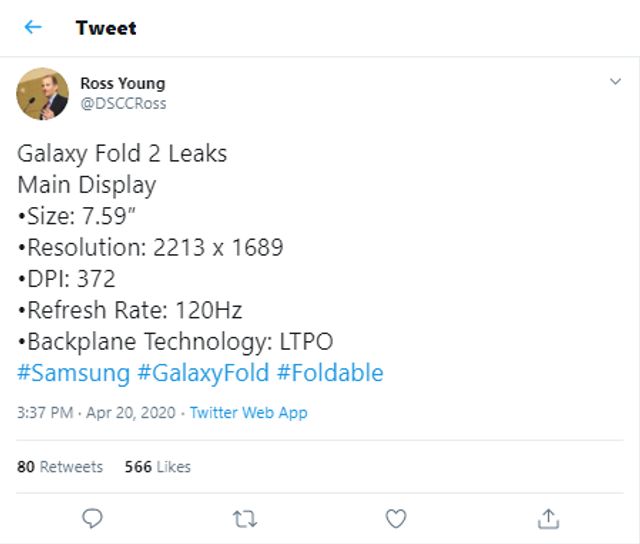Image resolution: width=640 pixels, height=544 pixels.
Task: Click the "Resolution: 2213 x 1689" line
Action: (152, 247)
